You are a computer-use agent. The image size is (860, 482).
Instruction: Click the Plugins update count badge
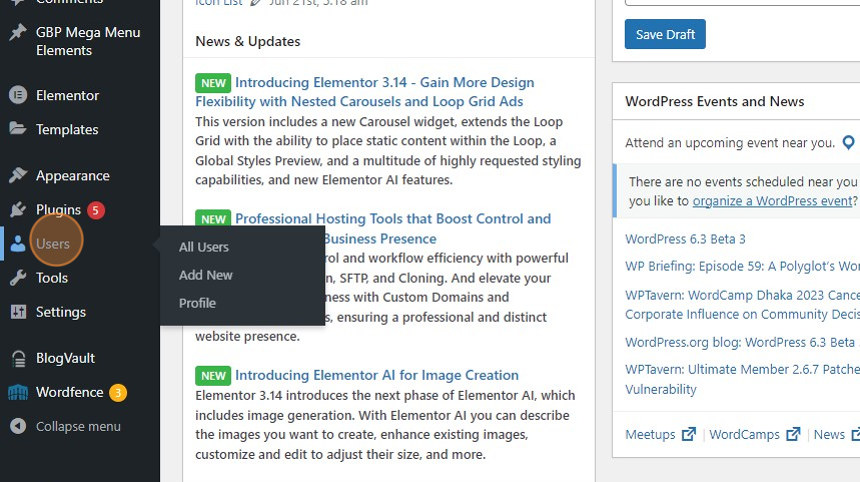(x=95, y=210)
